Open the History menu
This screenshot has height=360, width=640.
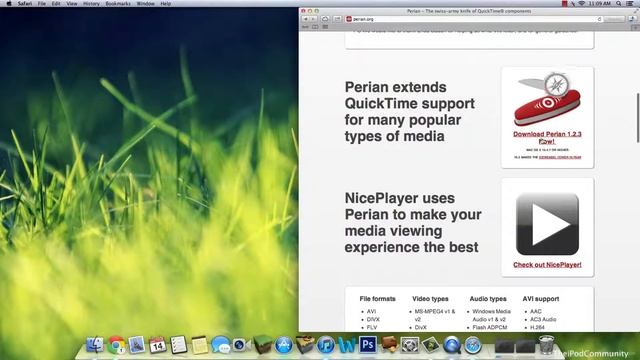[x=91, y=4]
